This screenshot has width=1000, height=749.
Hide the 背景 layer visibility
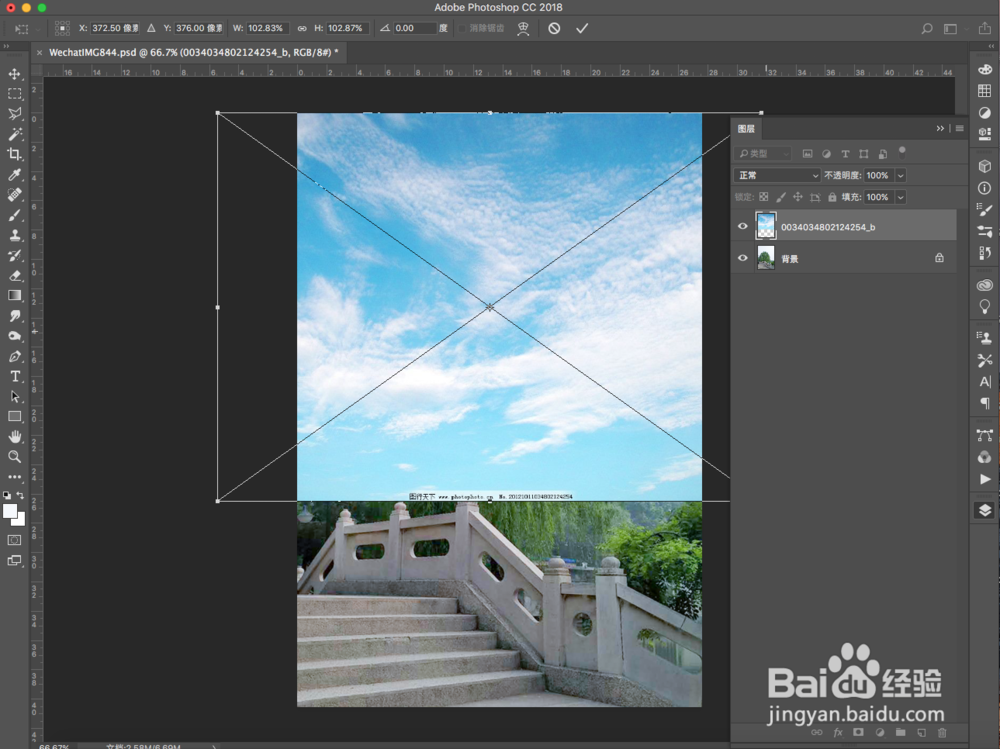(743, 257)
